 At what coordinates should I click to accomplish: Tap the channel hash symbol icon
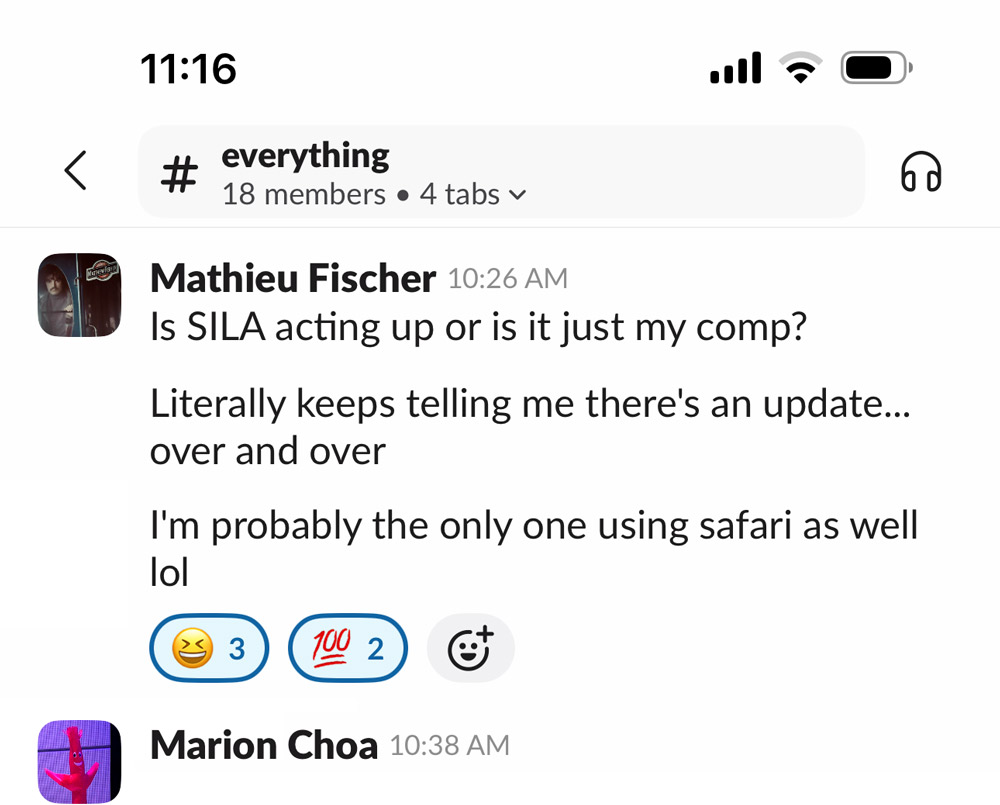(x=179, y=175)
